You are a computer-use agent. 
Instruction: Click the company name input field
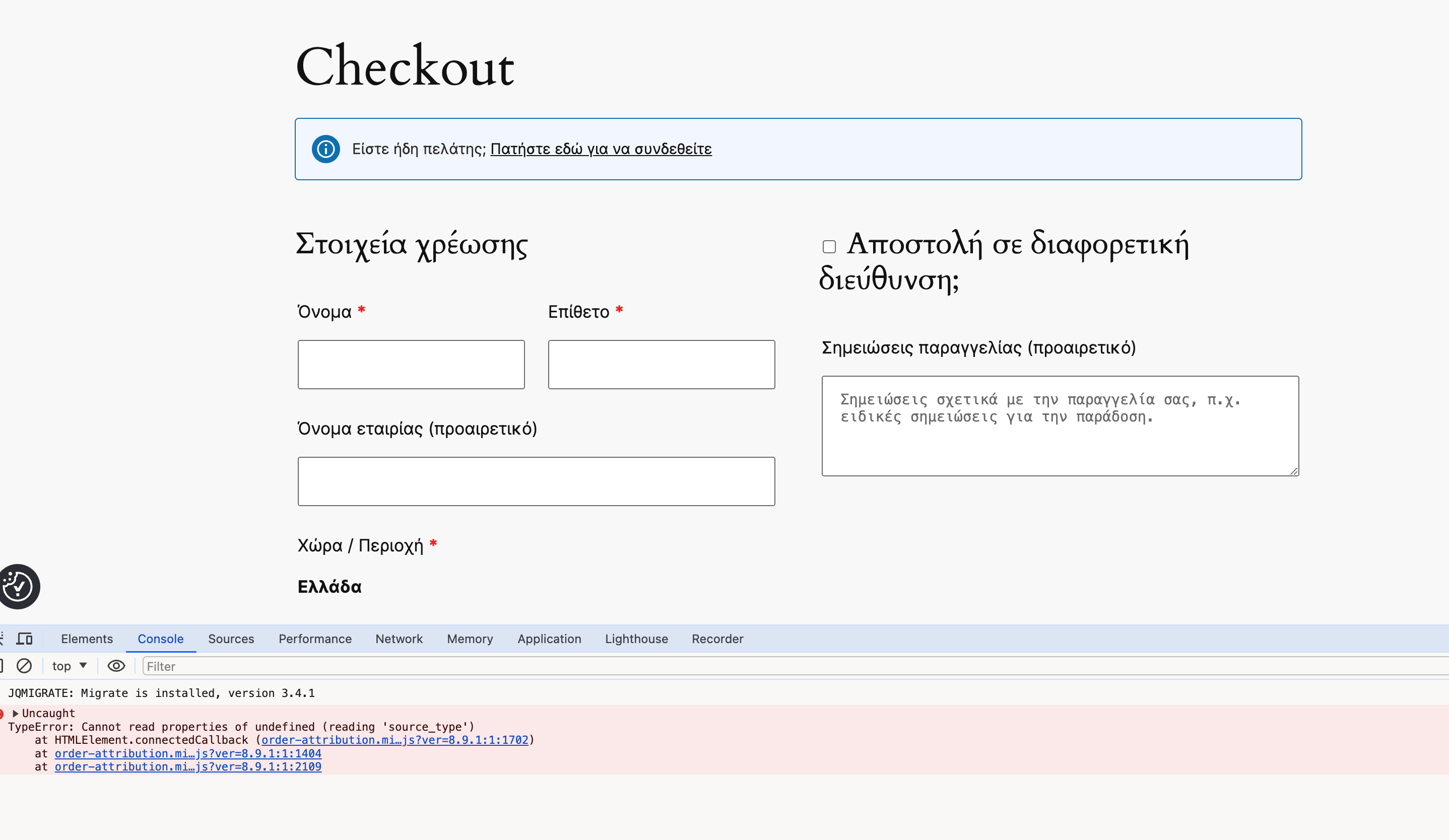click(x=536, y=481)
